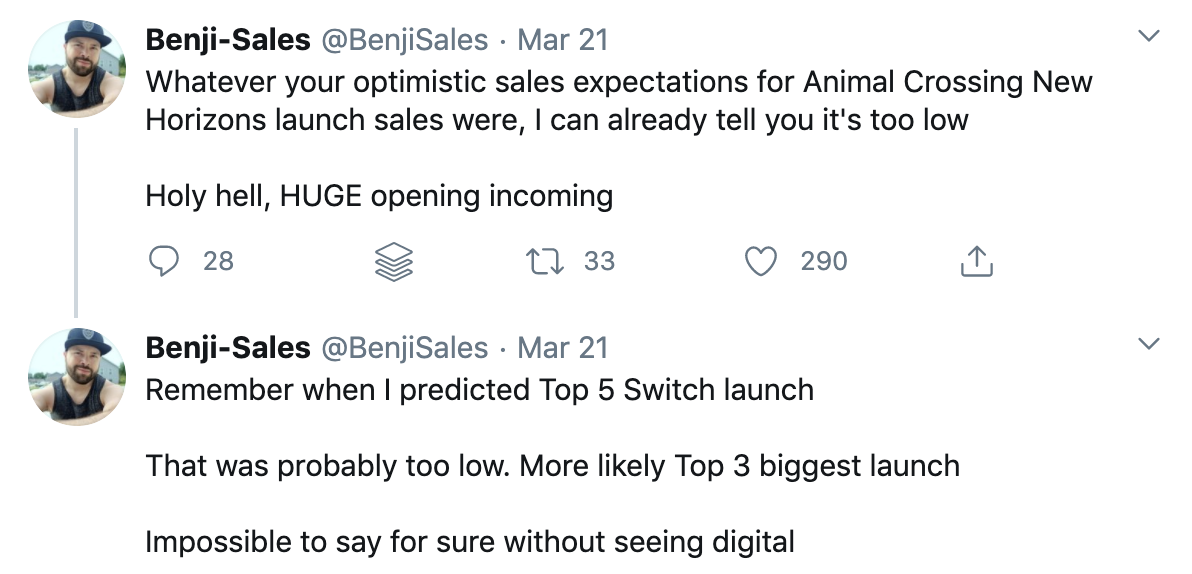The height and width of the screenshot is (574, 1192).
Task: Click Benji-Sales name on the Animal Crossing tweet
Action: pyautogui.click(x=228, y=40)
